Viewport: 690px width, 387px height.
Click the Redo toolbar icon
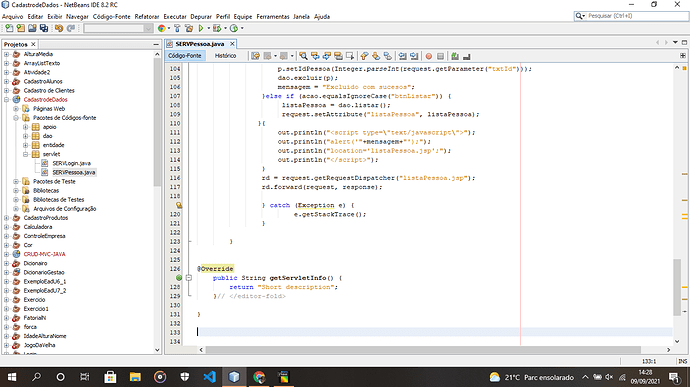71,28
